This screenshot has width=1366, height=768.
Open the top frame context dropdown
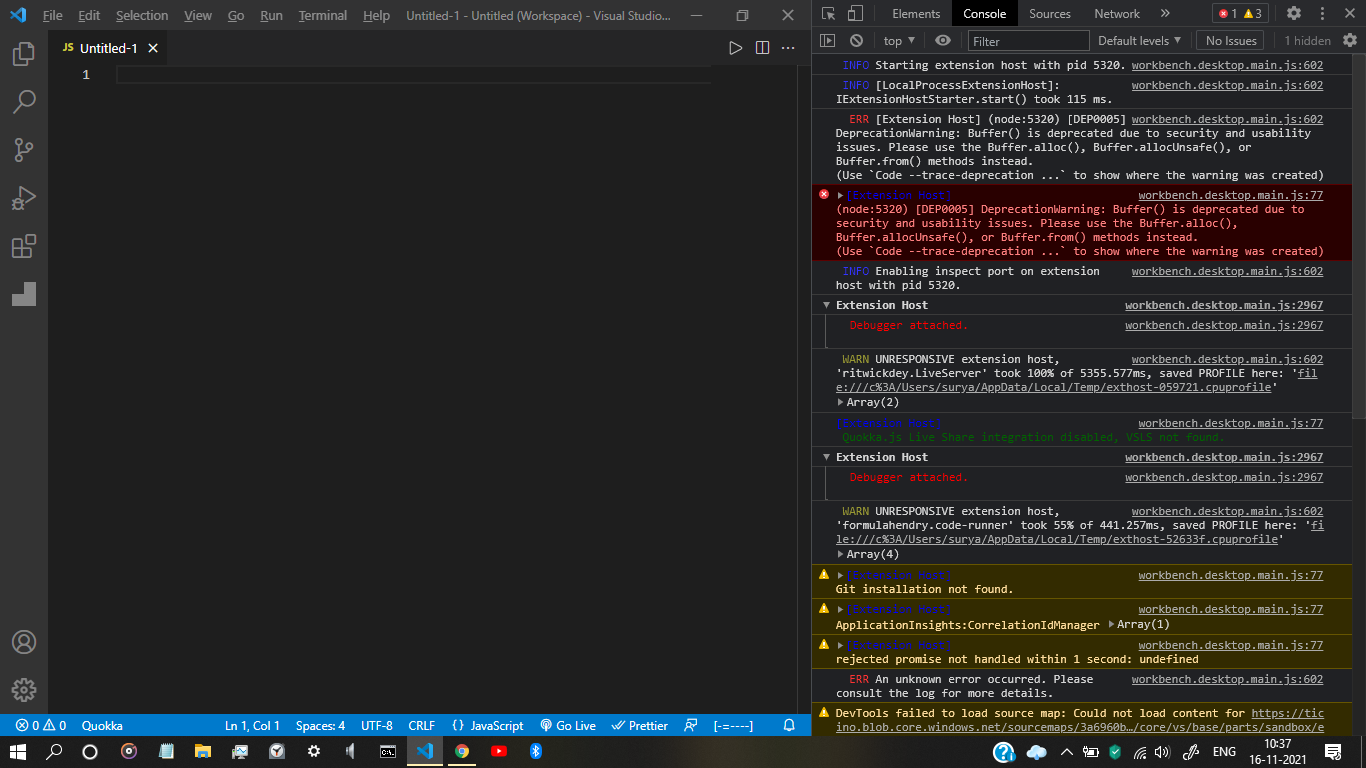point(897,40)
